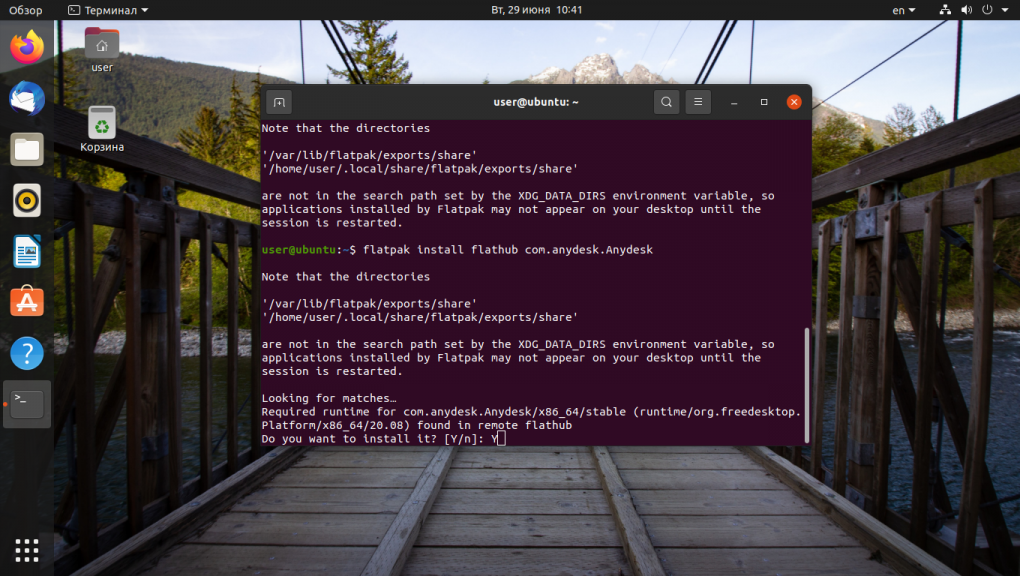Activate the terminal search icon
The width and height of the screenshot is (1020, 576).
coord(666,102)
